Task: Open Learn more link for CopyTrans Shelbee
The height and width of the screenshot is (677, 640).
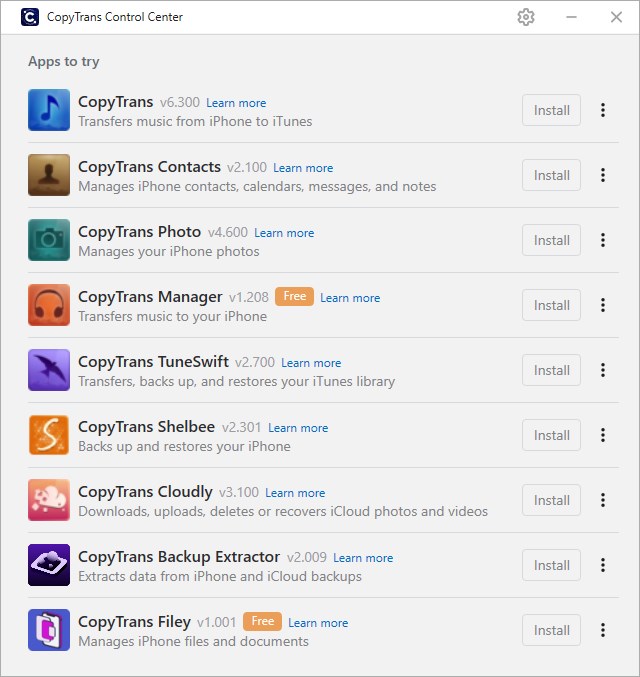Action: tap(298, 427)
